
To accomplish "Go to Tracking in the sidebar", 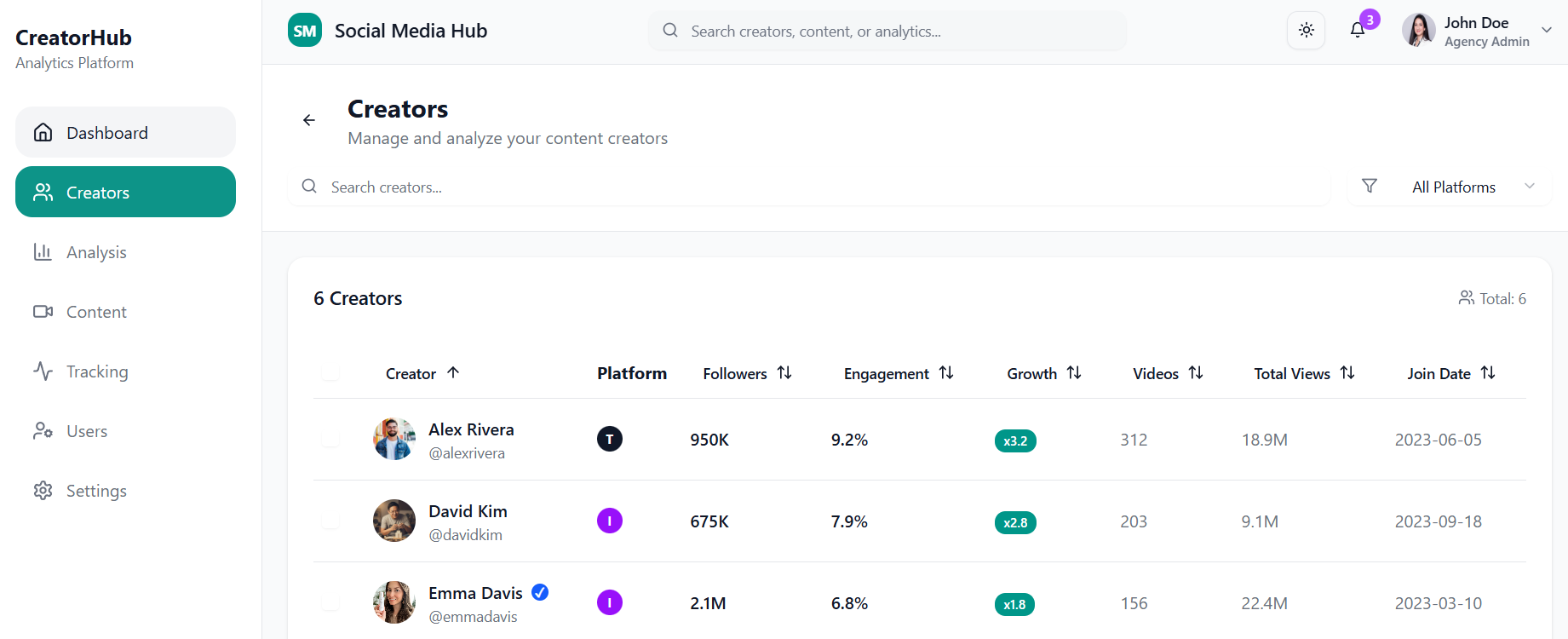I will [x=125, y=371].
